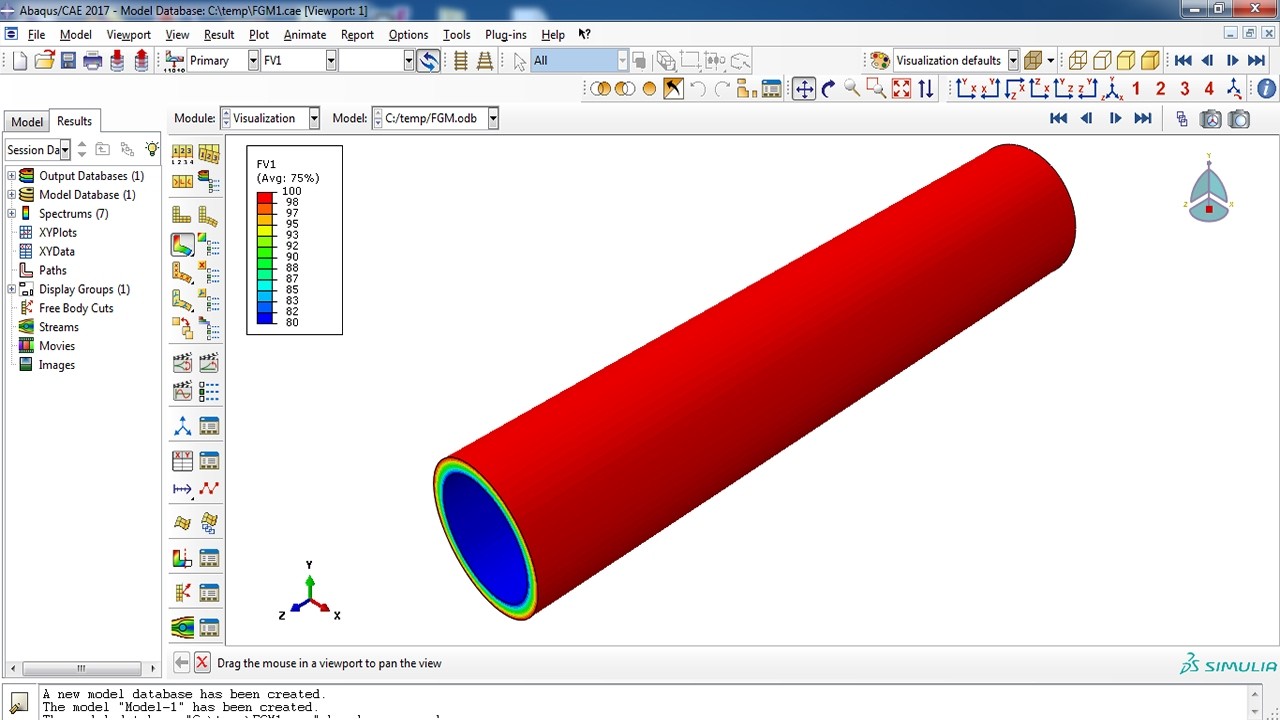Click the Cycle Views up-down arrows icon
This screenshot has height=720, width=1280.
click(x=926, y=89)
